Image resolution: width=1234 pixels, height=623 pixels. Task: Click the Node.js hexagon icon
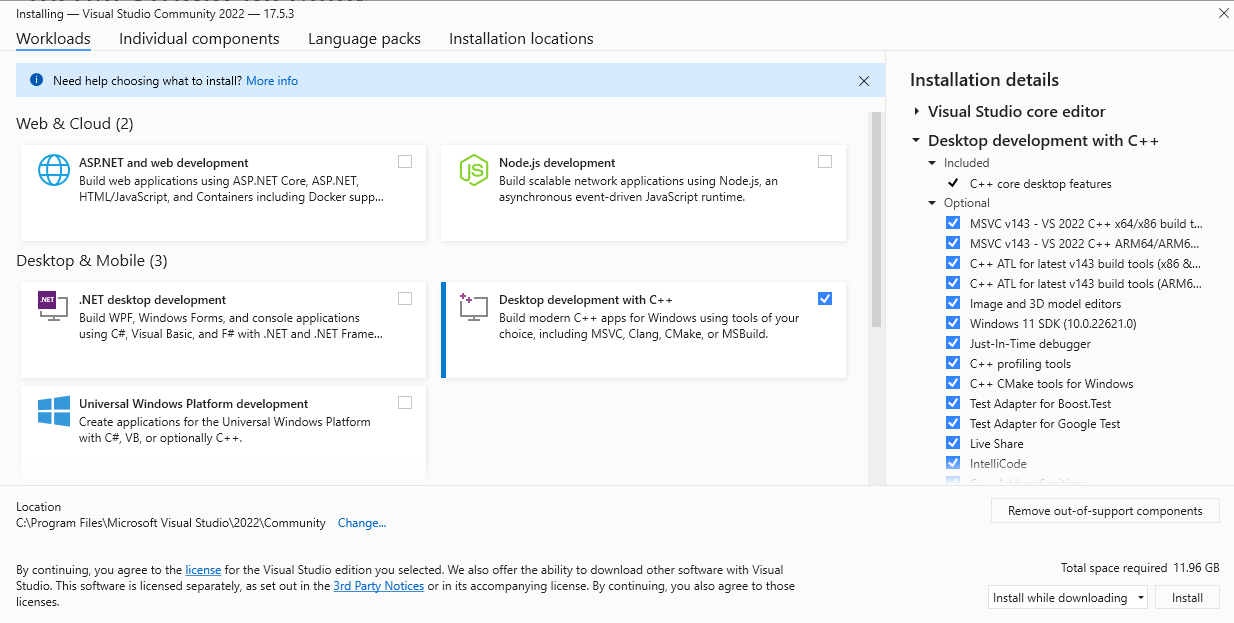[474, 170]
